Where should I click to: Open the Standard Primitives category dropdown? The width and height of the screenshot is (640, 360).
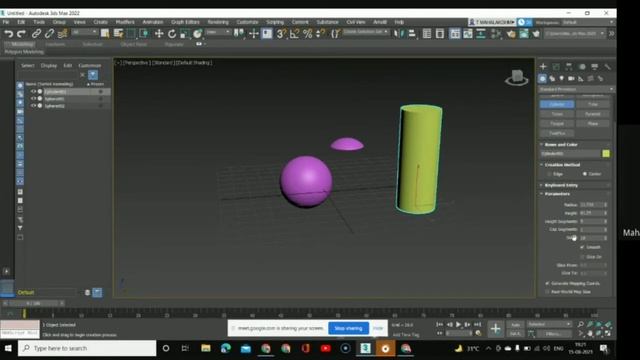pyautogui.click(x=576, y=89)
